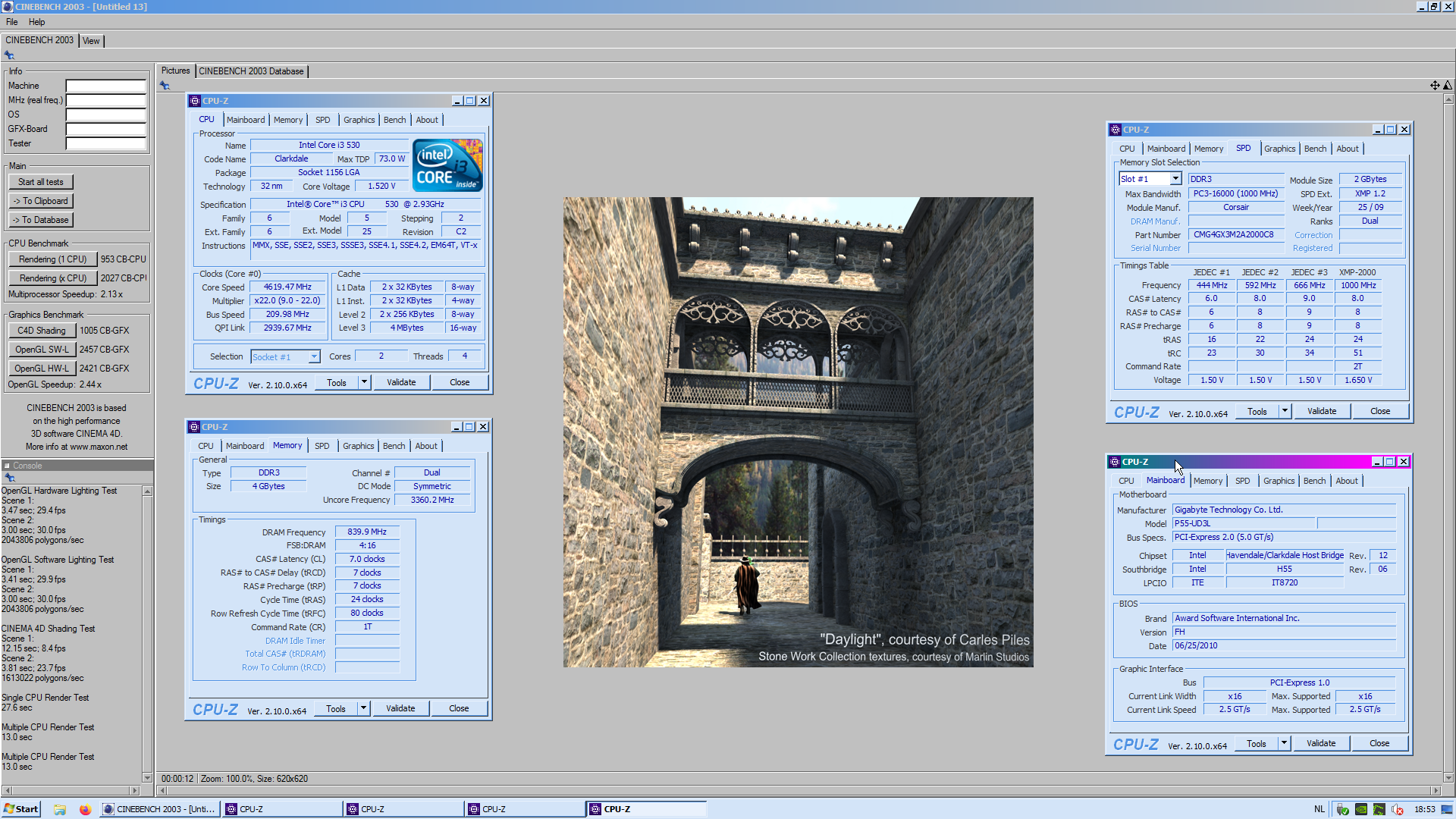
Task: Click the triangle icon beside the move arrows
Action: 1448,86
